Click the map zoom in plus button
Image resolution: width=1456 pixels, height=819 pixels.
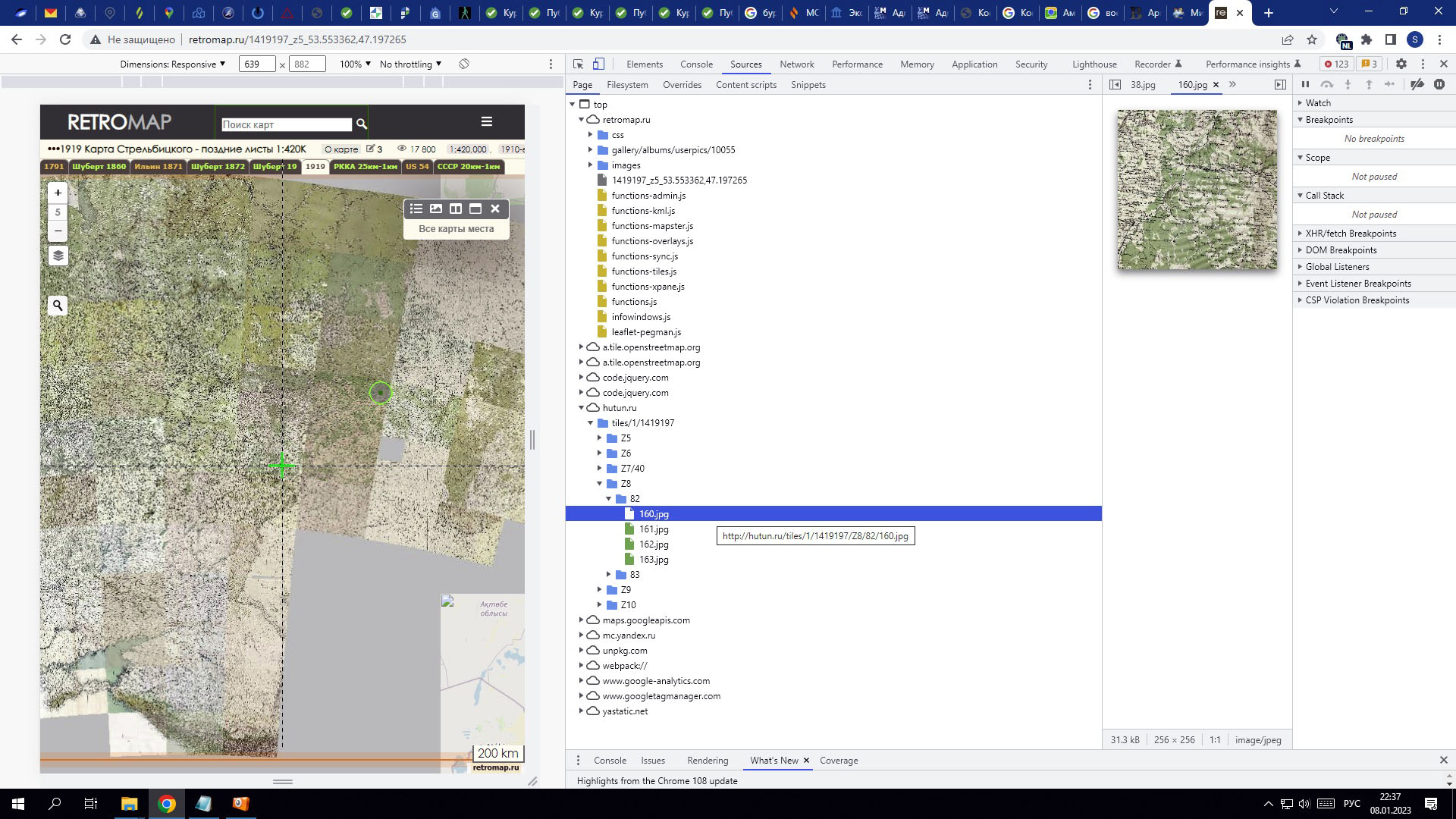coord(58,193)
